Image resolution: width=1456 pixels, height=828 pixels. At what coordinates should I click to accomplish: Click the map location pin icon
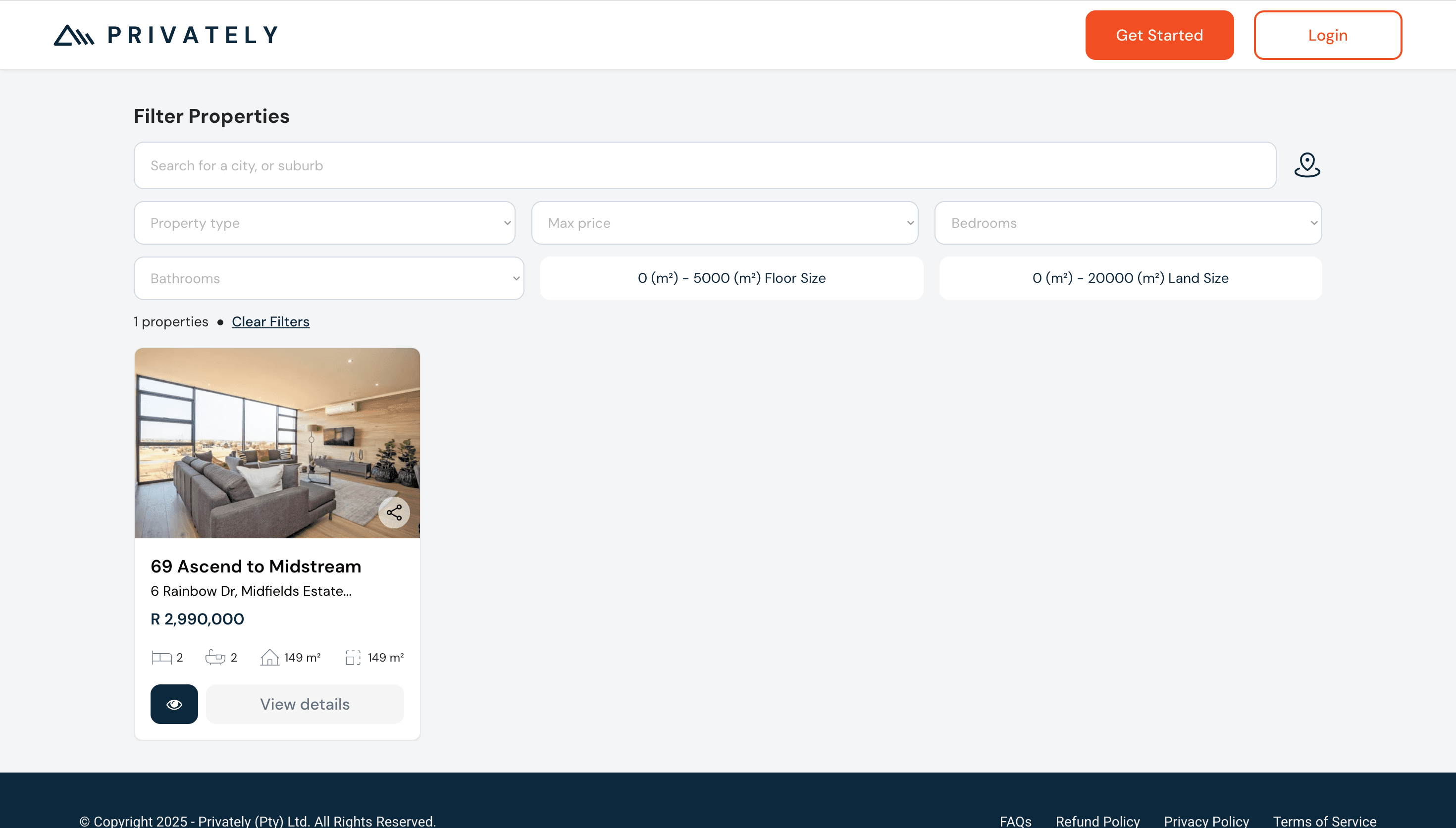(x=1307, y=165)
